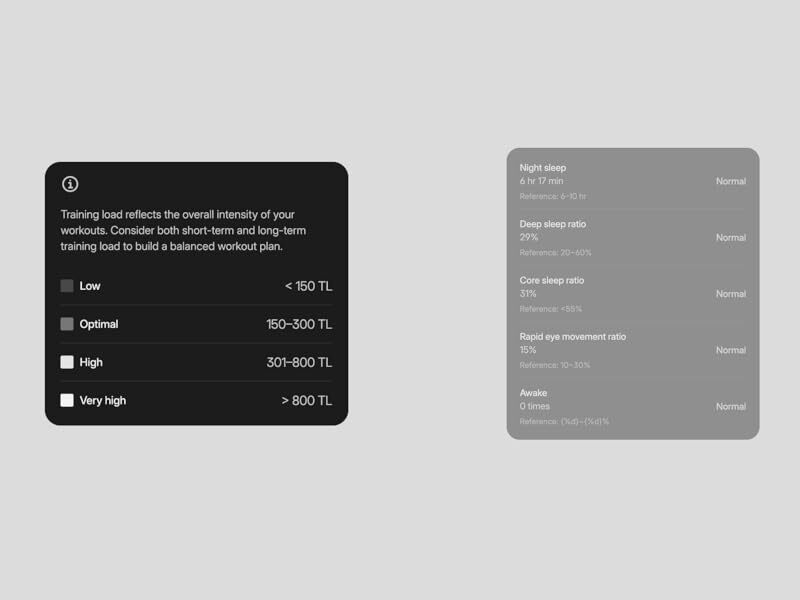Click the info icon above training load description

[x=70, y=184]
